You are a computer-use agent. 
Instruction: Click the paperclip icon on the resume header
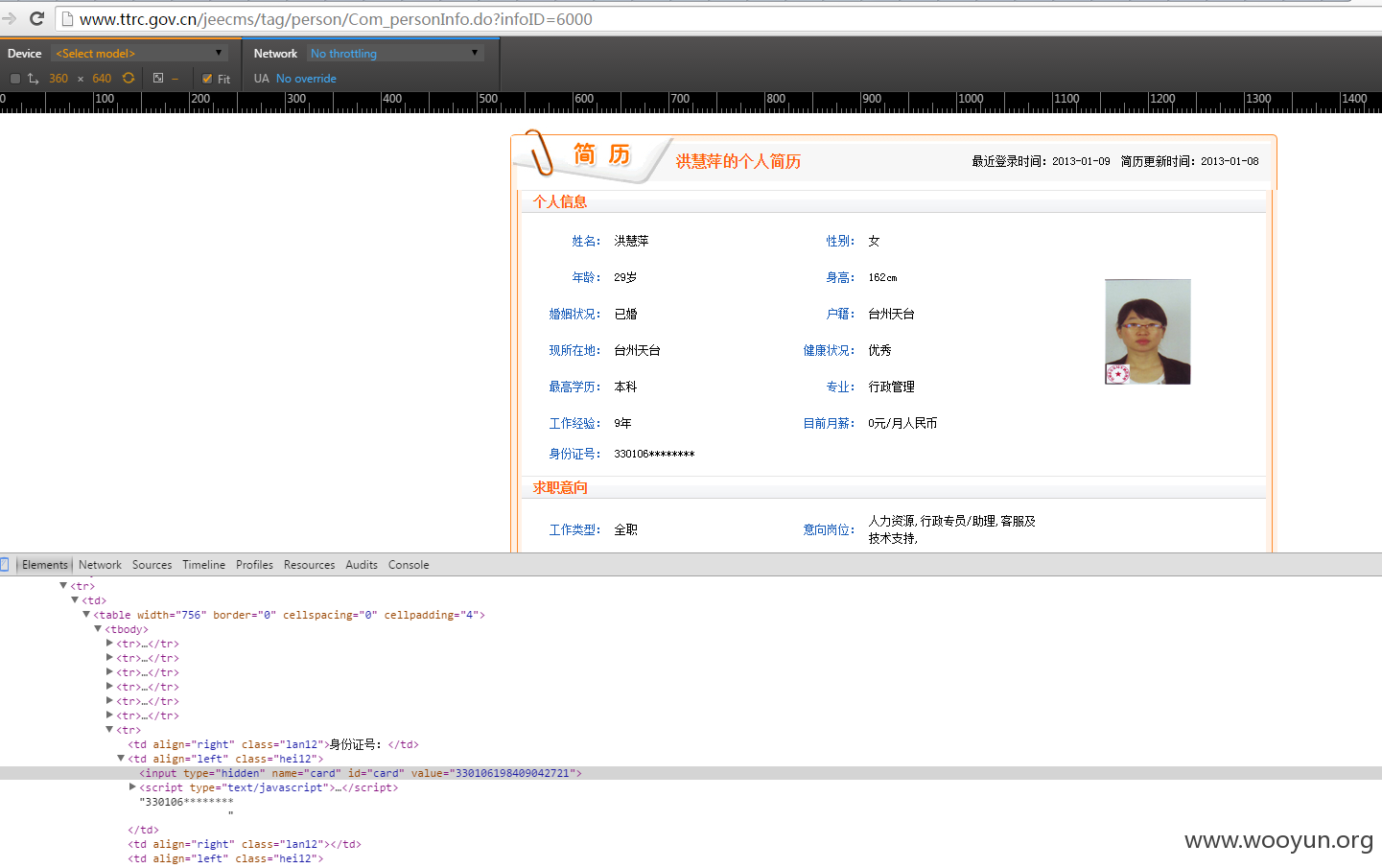[x=539, y=153]
